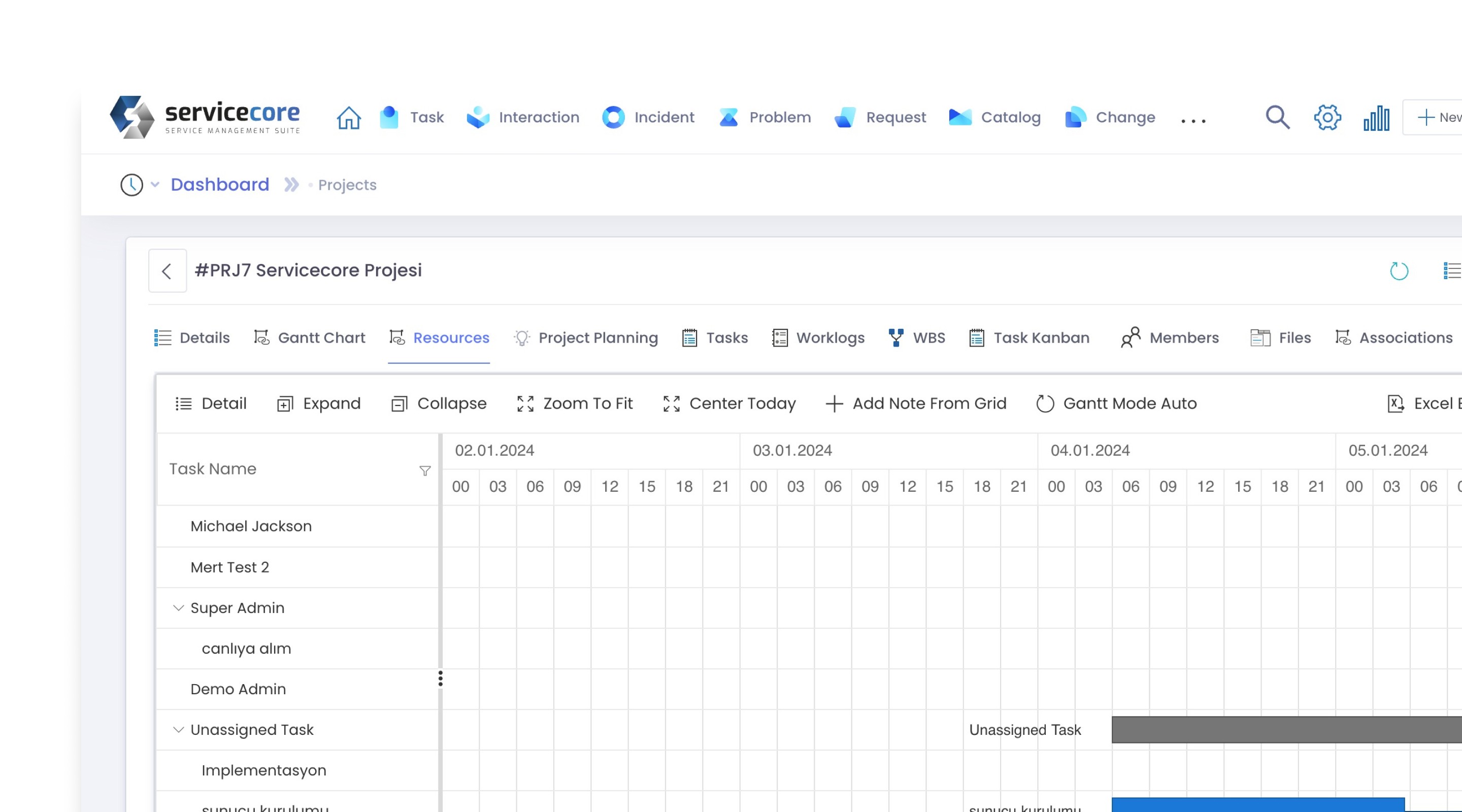Toggle Gantt Mode Auto

click(x=1116, y=403)
